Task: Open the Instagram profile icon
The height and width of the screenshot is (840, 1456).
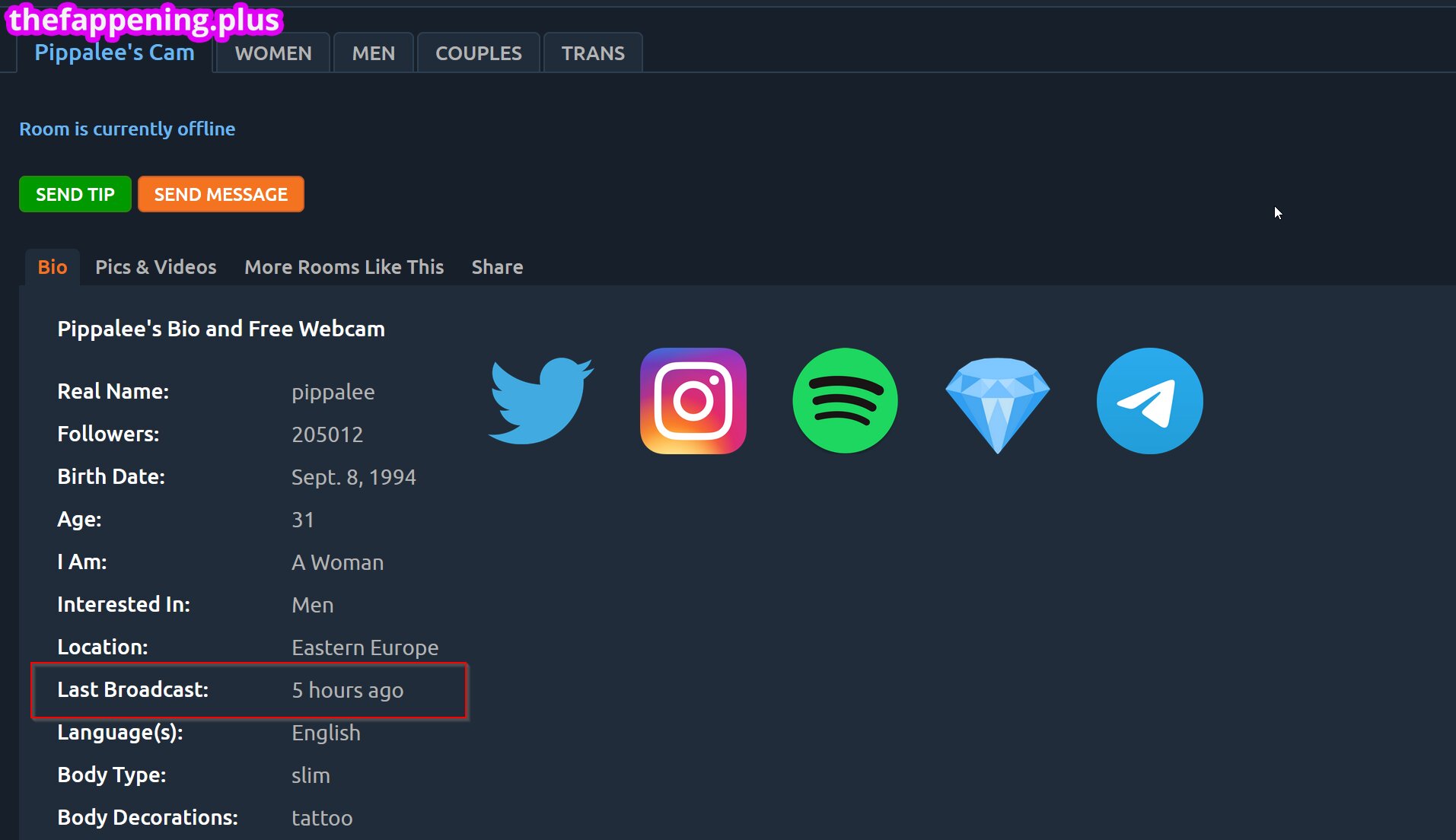Action: pos(693,401)
